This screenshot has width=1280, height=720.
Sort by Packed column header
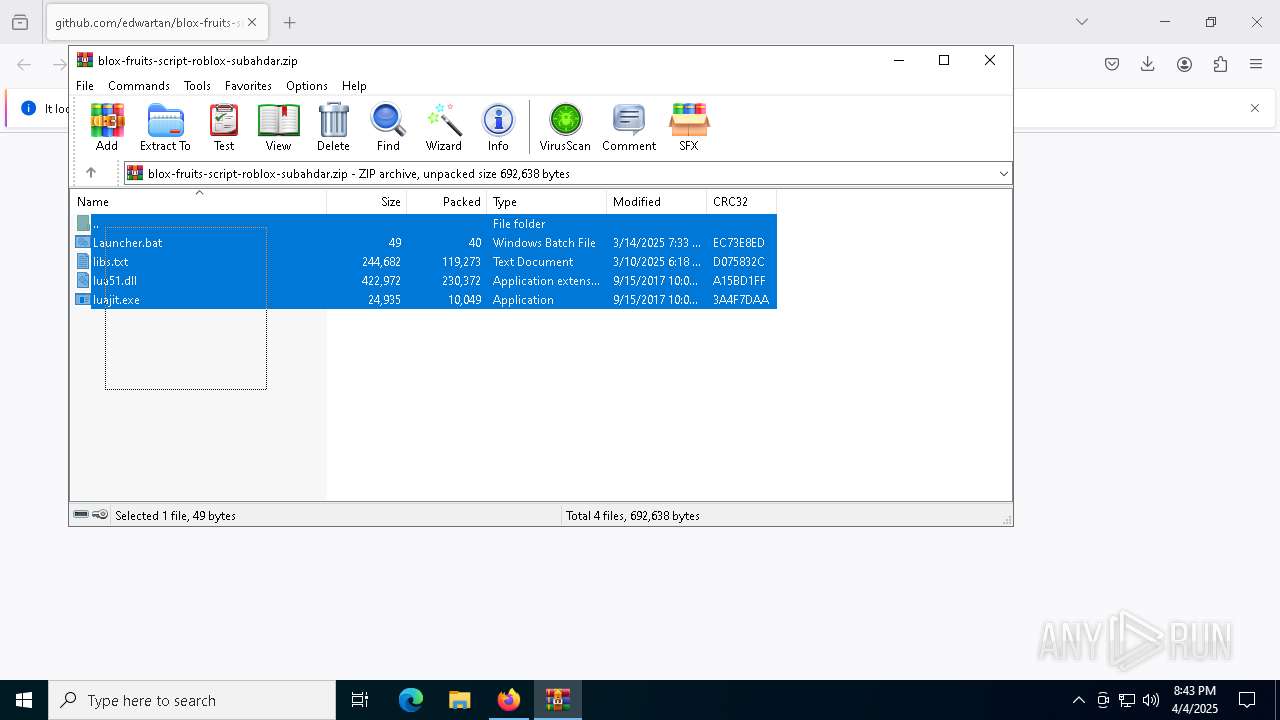click(x=447, y=202)
